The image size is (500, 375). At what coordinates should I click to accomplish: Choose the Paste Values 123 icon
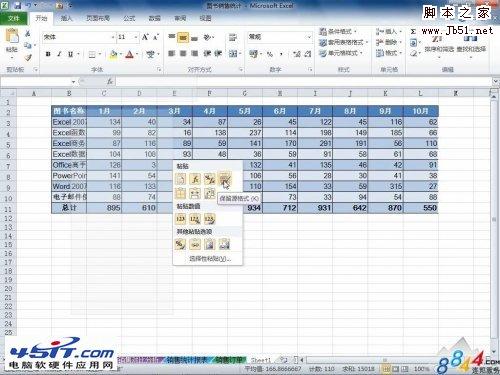tap(180, 219)
